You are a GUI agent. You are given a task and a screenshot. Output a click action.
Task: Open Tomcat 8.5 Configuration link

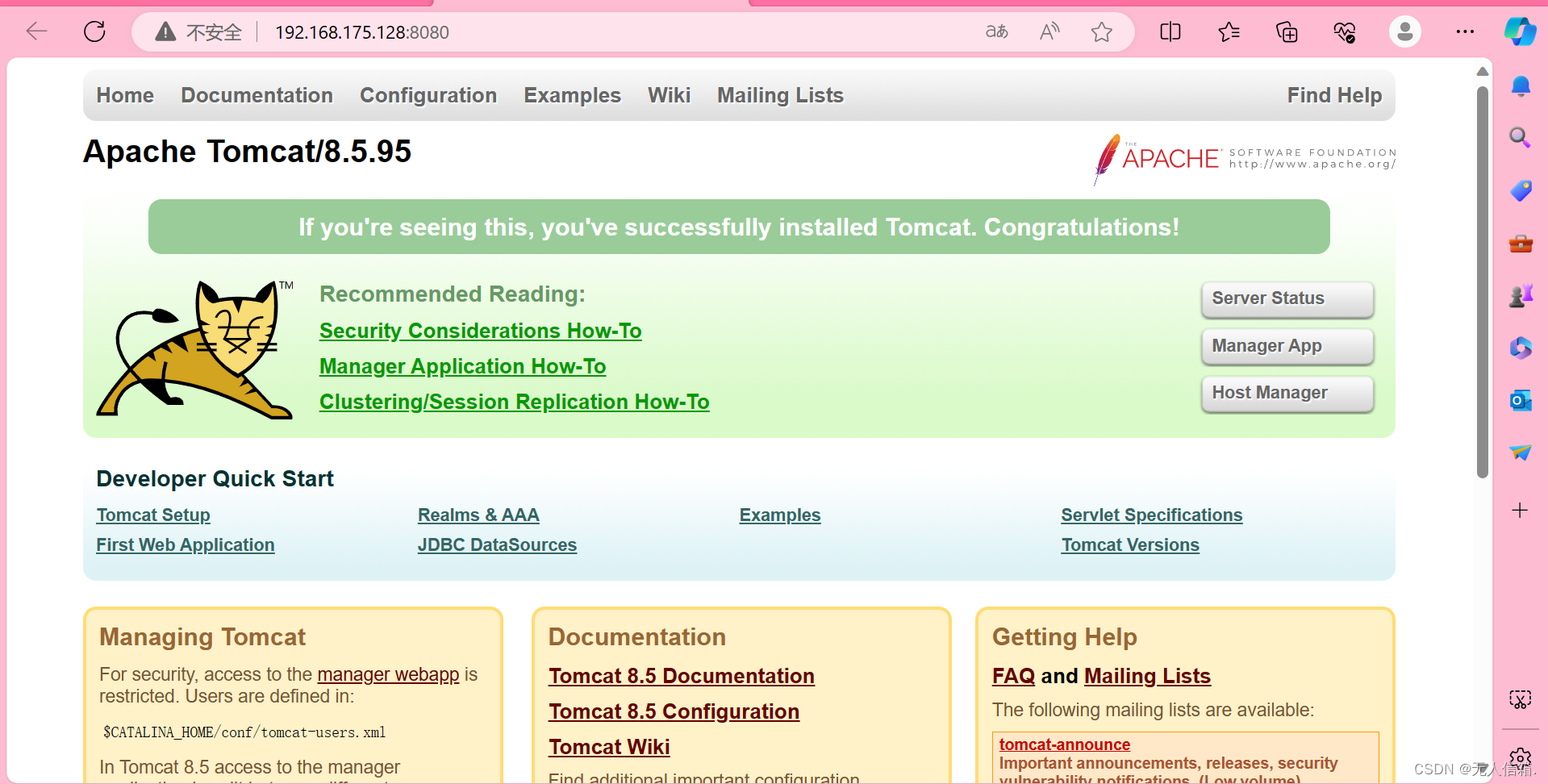tap(674, 711)
